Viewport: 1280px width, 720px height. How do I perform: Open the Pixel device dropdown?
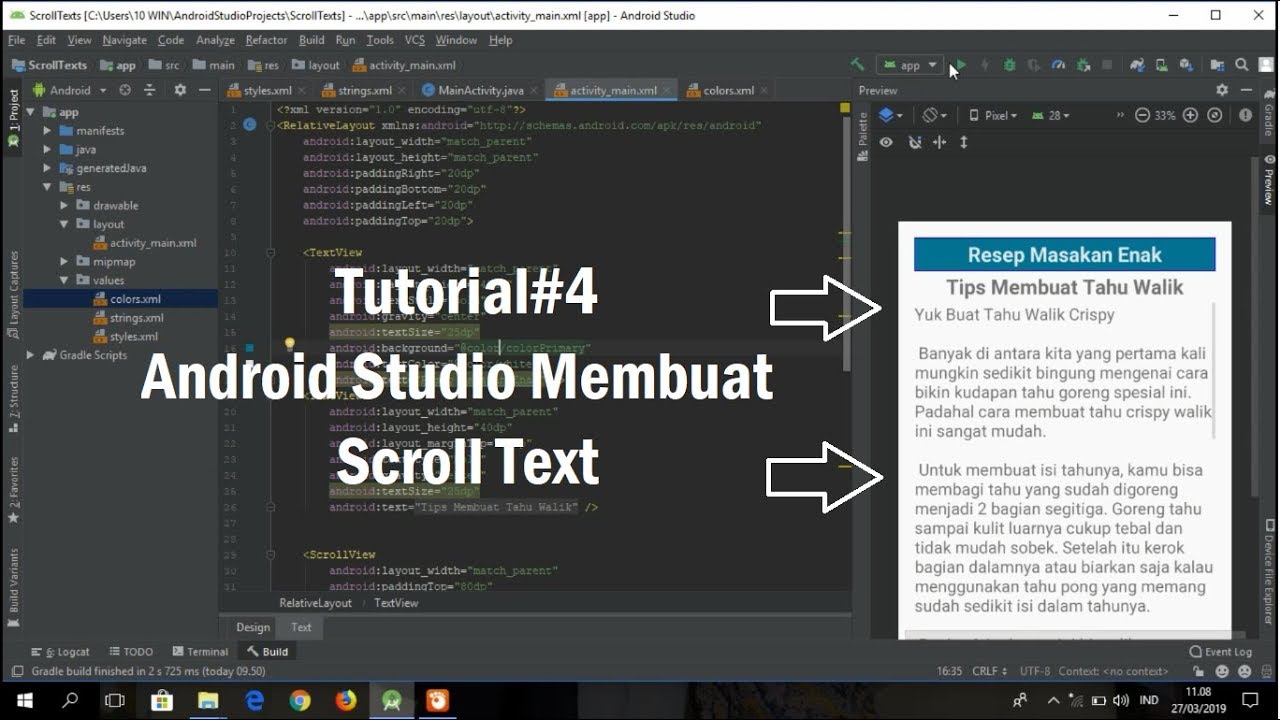coord(993,115)
